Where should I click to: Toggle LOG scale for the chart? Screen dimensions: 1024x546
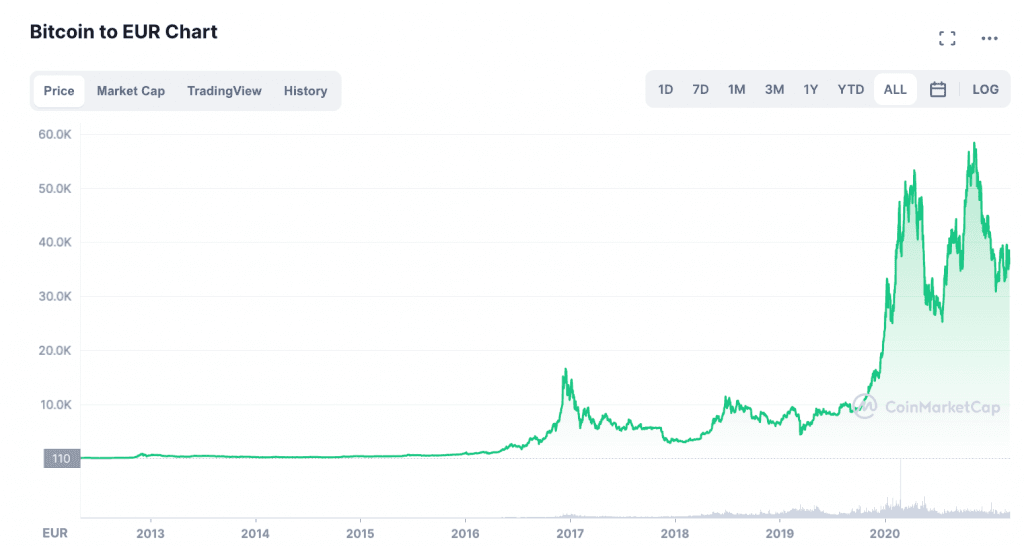pos(985,89)
